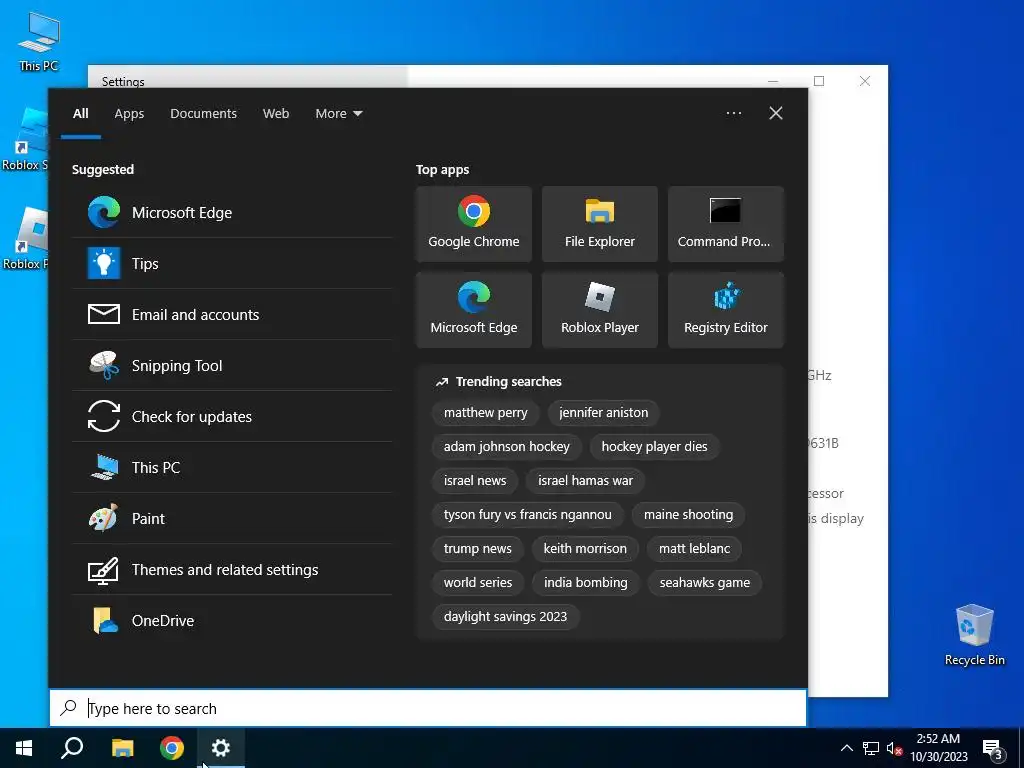Launch Snipping Tool from suggestions
The height and width of the screenshot is (768, 1024).
tap(232, 365)
